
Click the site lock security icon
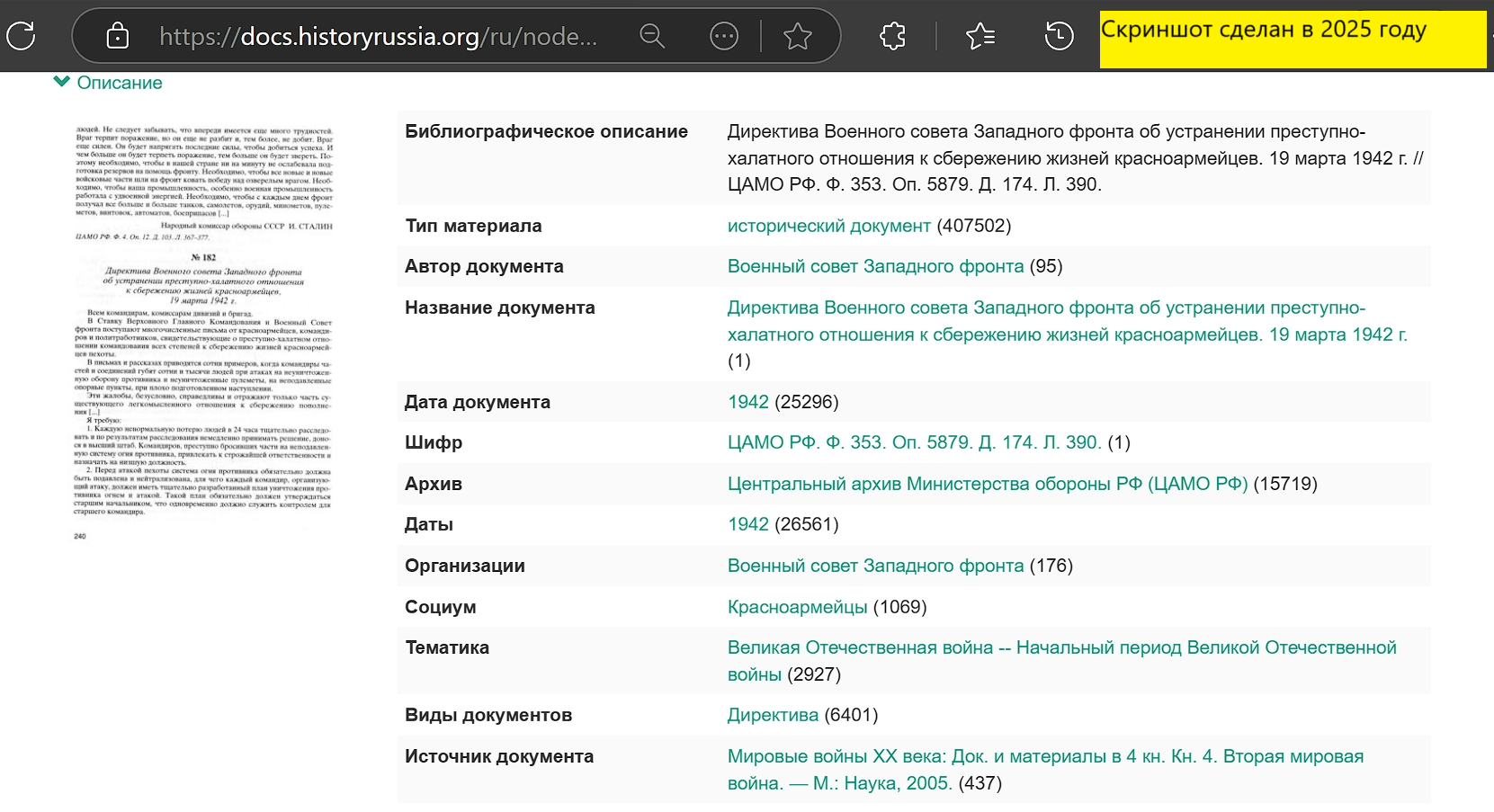pos(118,36)
